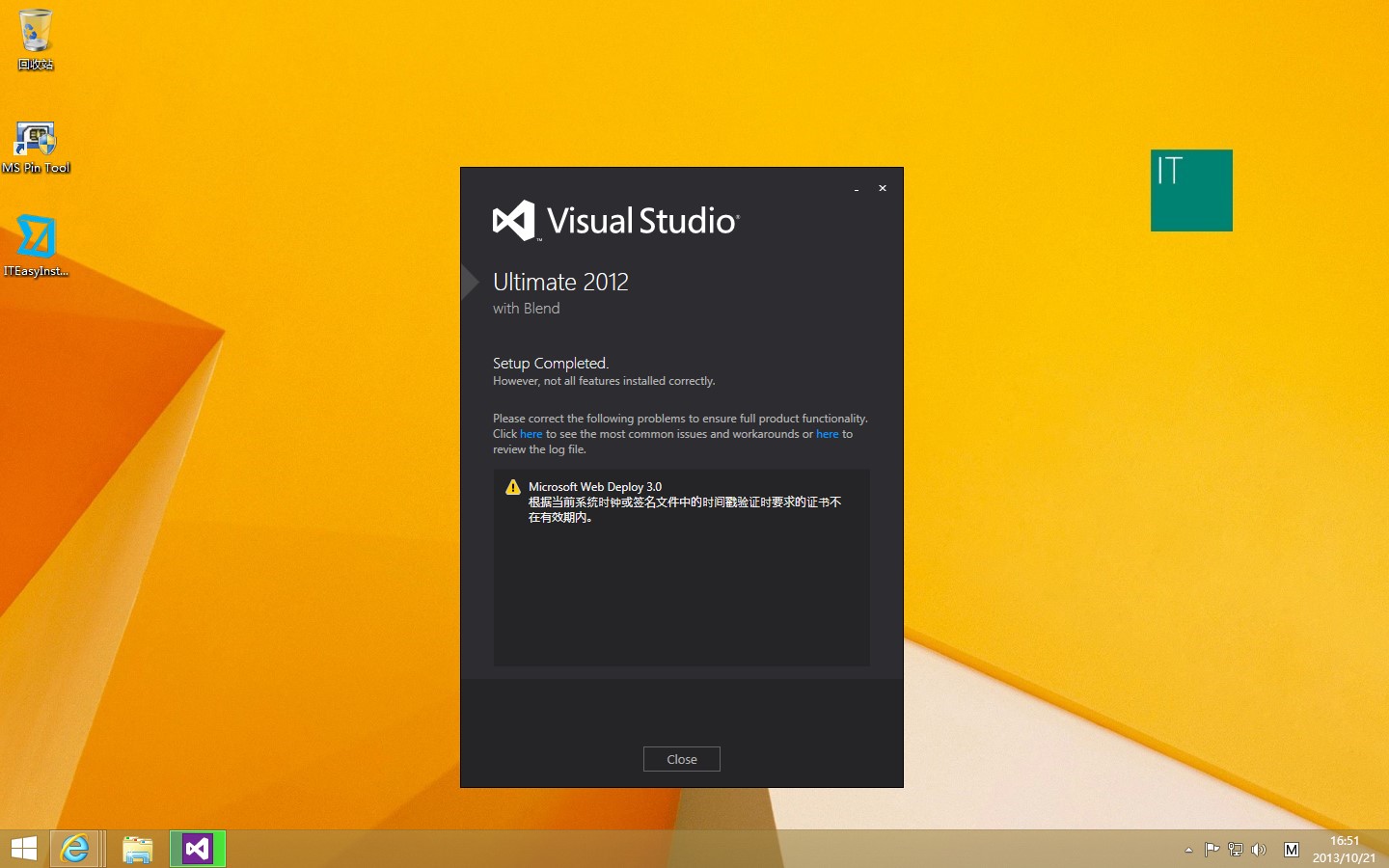The image size is (1389, 868).
Task: Click the Chinese certificate error message text
Action: pyautogui.click(x=685, y=509)
